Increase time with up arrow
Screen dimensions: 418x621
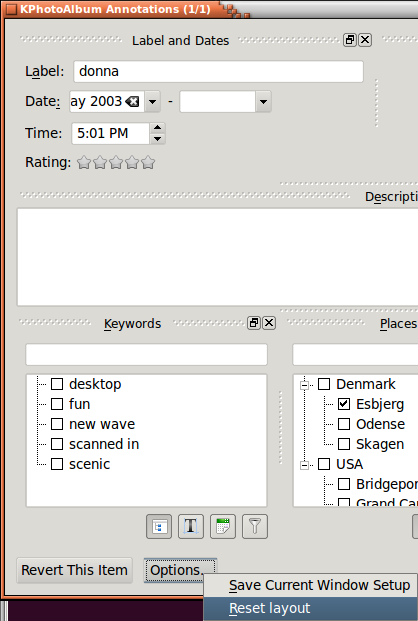click(158, 128)
